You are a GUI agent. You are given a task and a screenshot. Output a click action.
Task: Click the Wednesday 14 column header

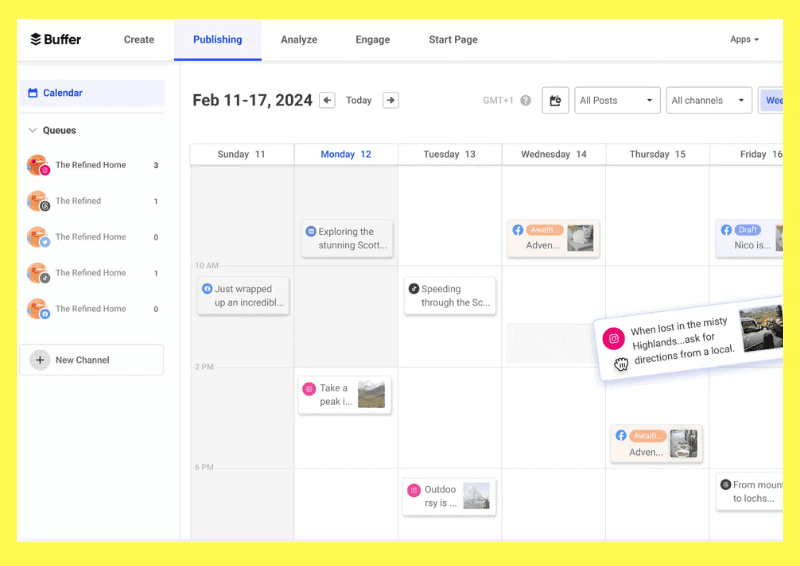(554, 154)
